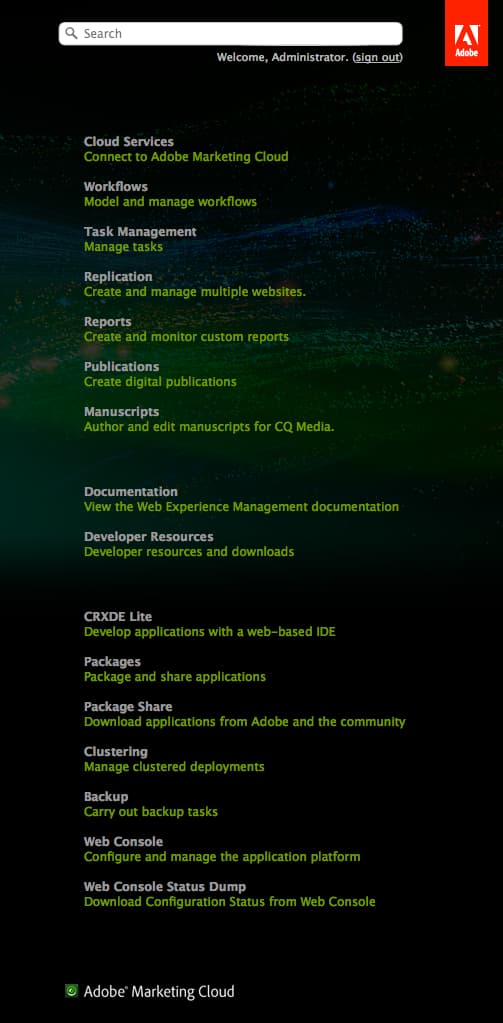This screenshot has height=1023, width=503.
Task: Open the Web Console heading
Action: 123,842
